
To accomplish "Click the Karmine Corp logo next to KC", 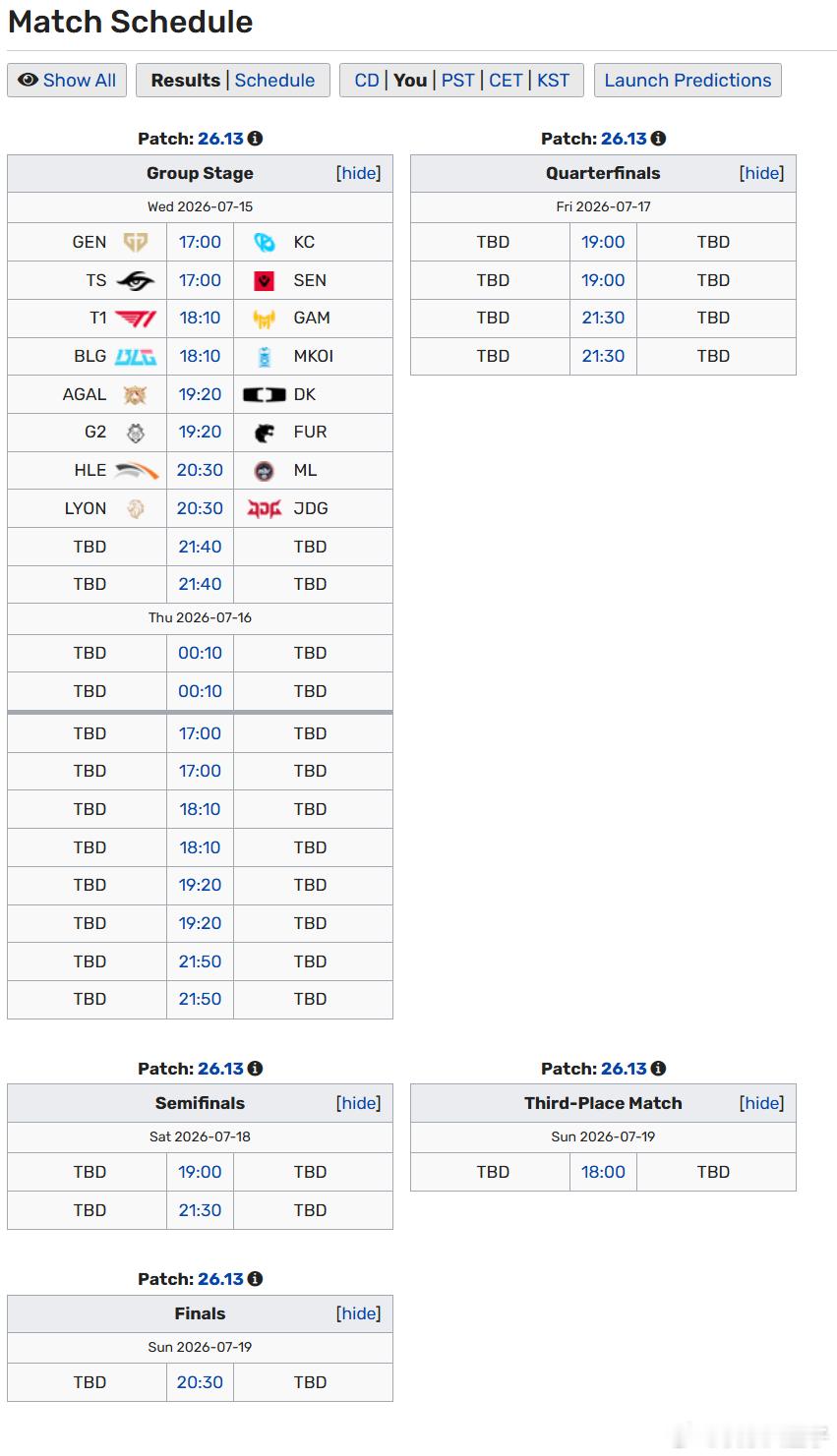I will click(x=264, y=242).
